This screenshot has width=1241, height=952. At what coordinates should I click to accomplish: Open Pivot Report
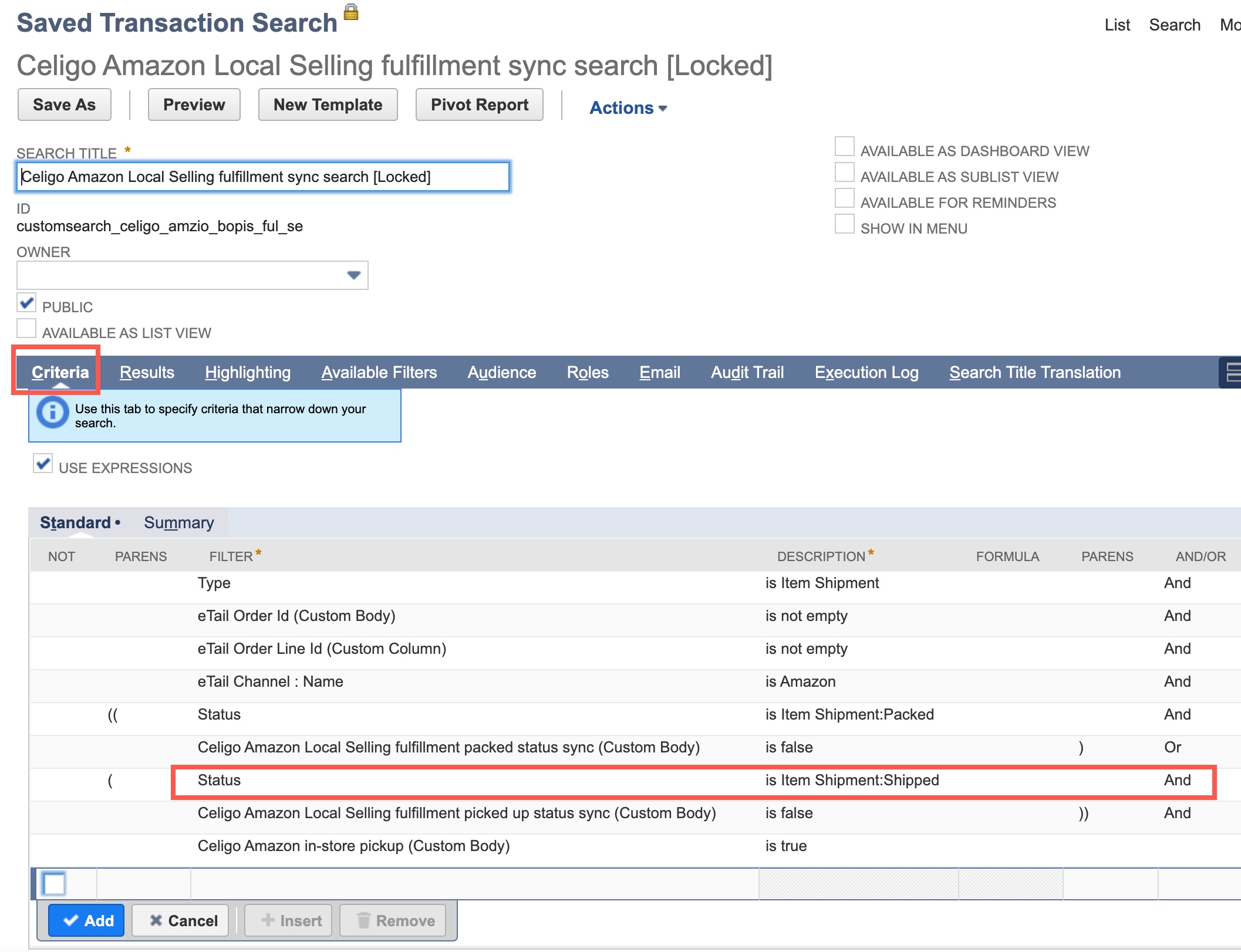click(x=480, y=104)
